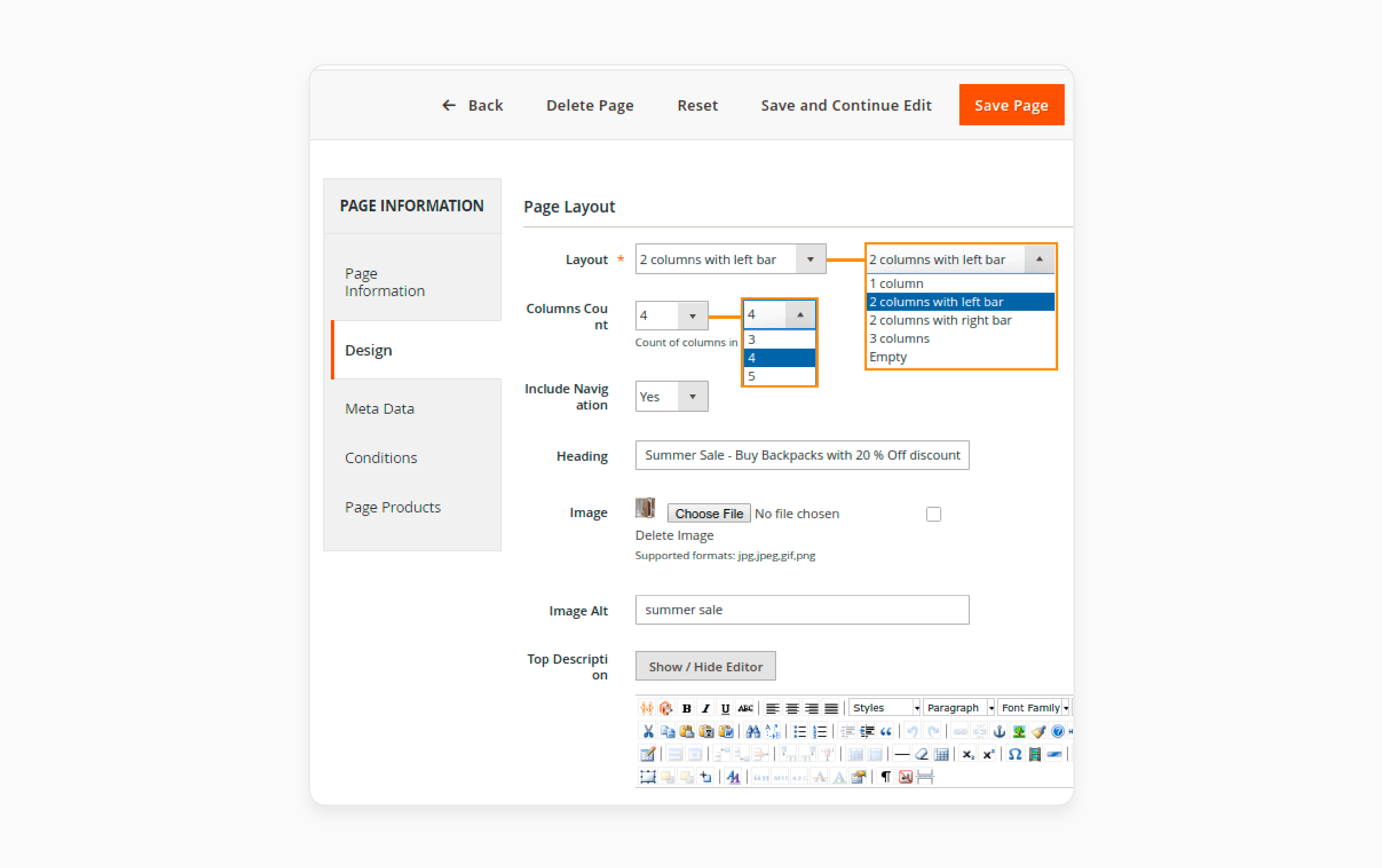Open the Layout dropdown
This screenshot has width=1382, height=868.
click(x=730, y=259)
